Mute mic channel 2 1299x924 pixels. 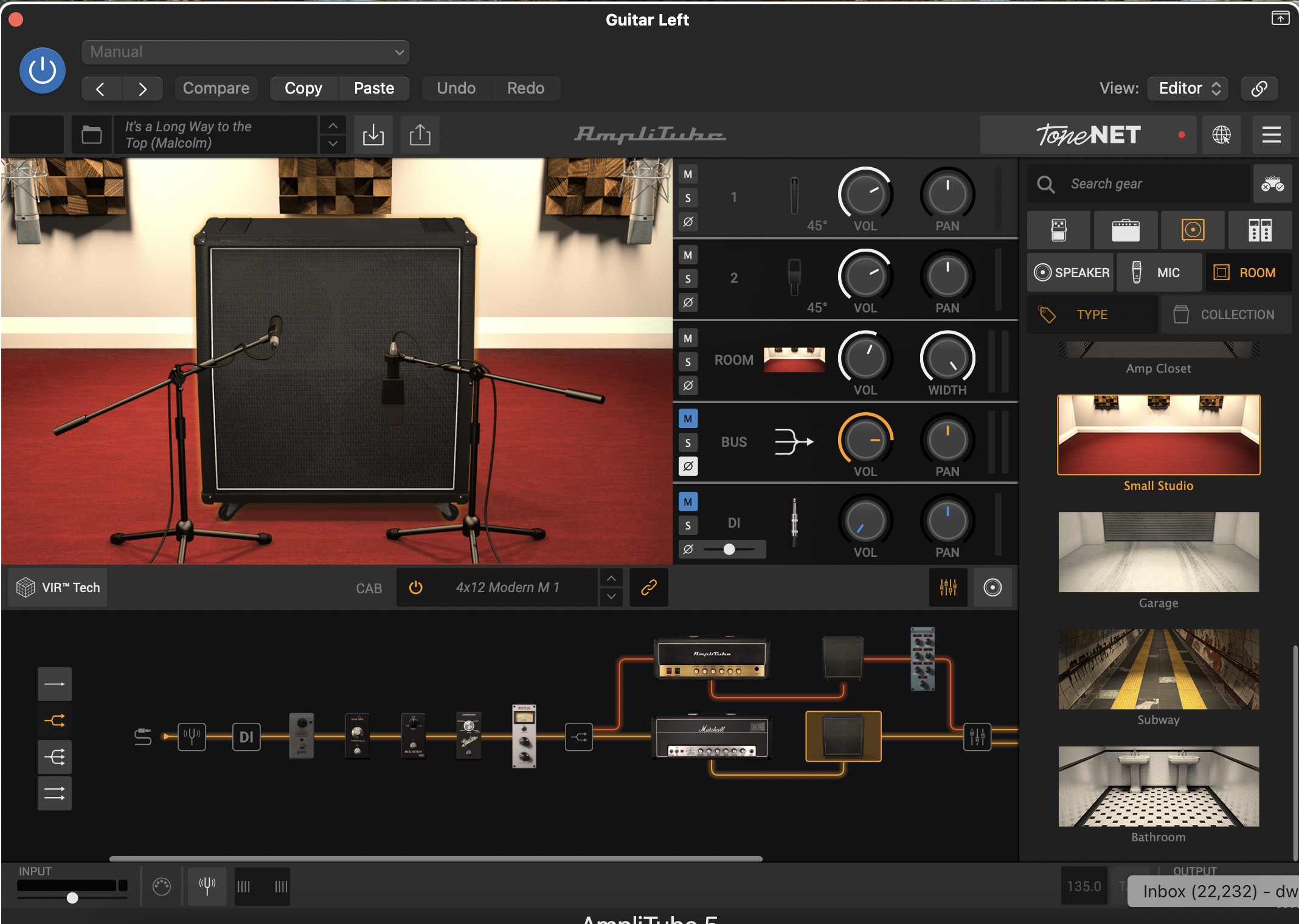688,255
